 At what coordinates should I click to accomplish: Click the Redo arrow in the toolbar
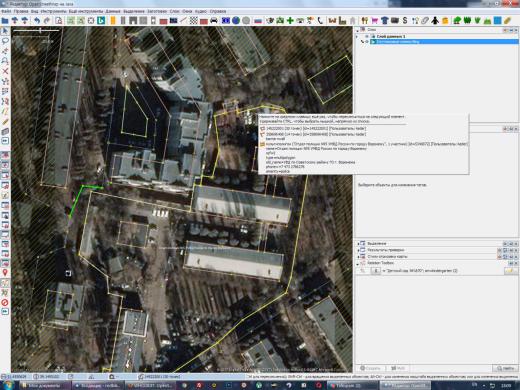coord(47,21)
